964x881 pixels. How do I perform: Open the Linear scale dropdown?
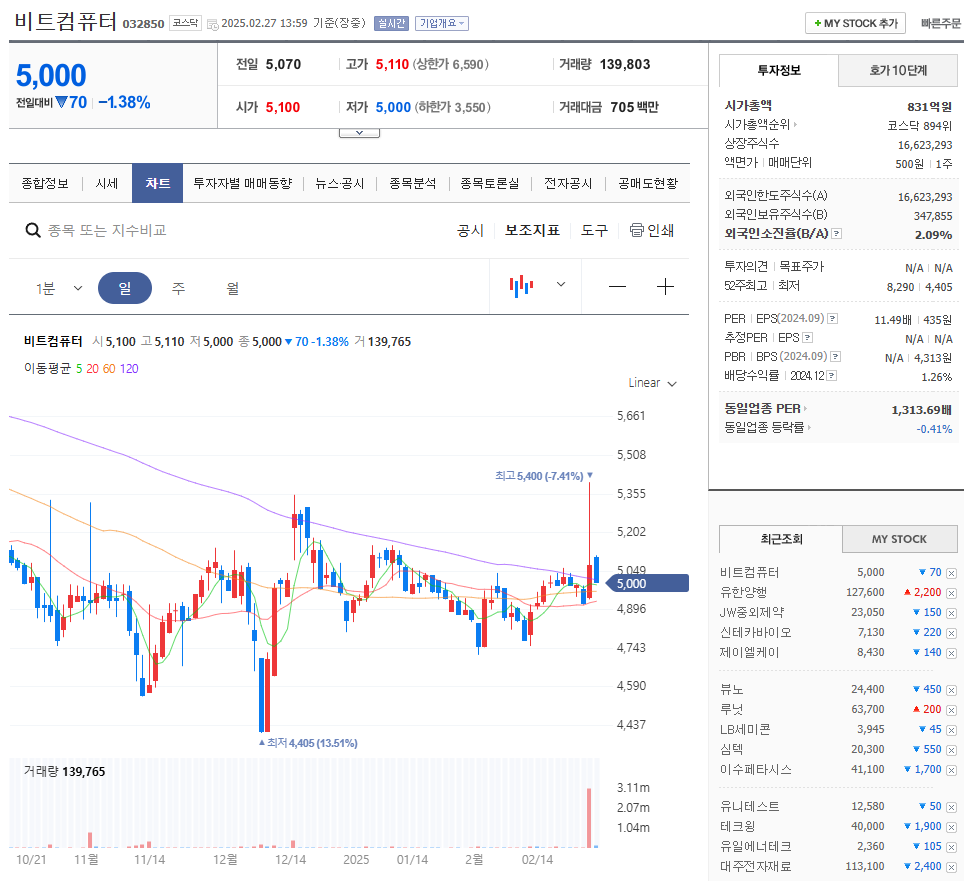(x=652, y=382)
